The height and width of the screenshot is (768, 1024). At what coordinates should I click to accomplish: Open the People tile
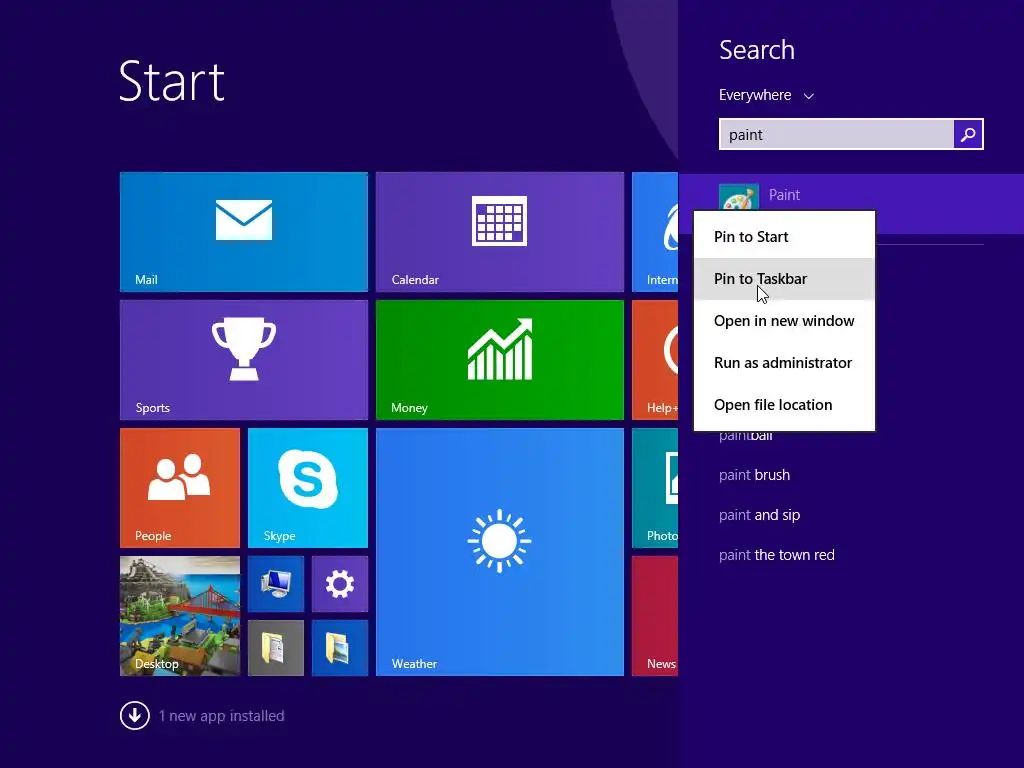coord(180,488)
